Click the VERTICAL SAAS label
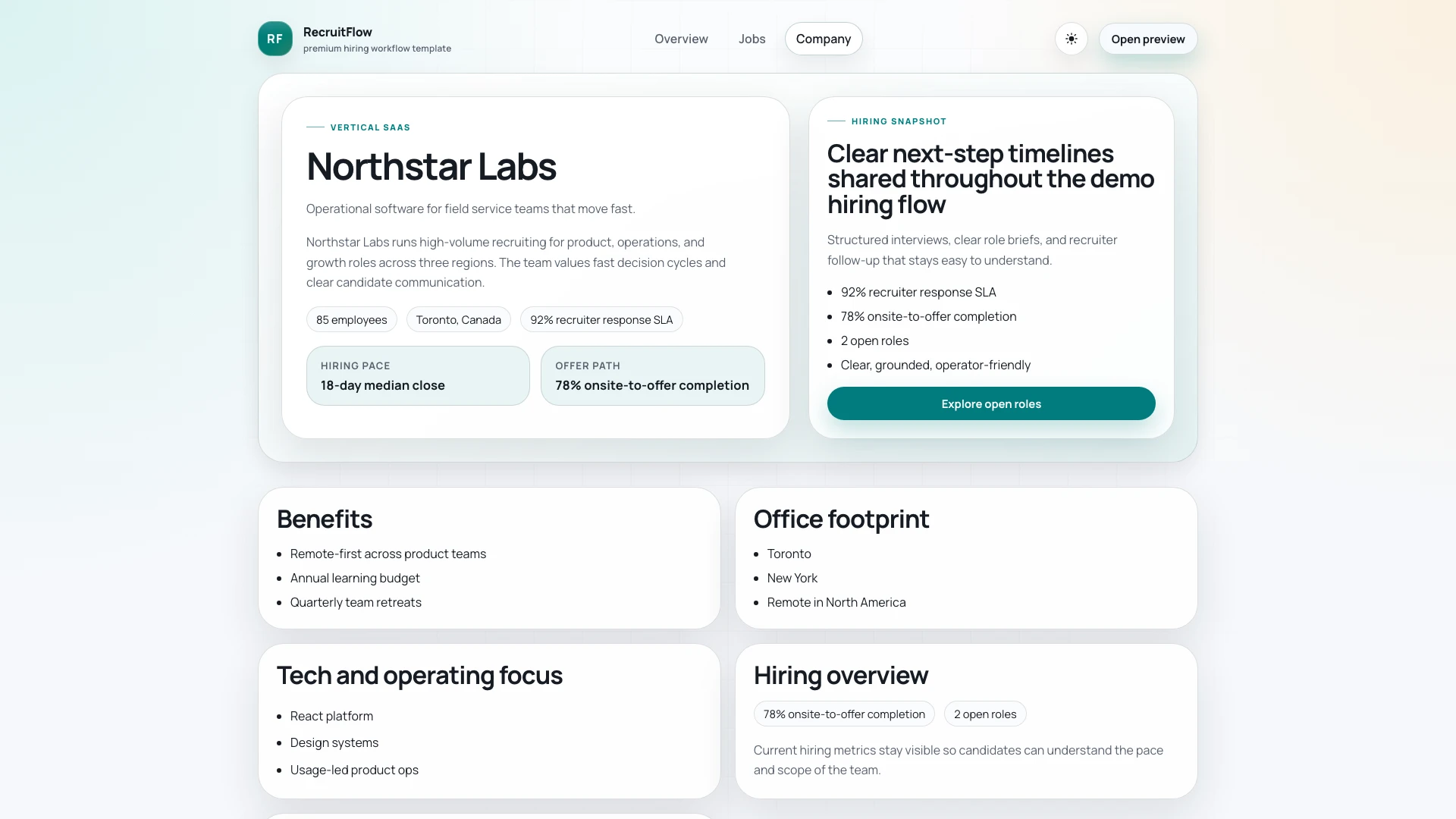Viewport: 1456px width, 819px height. pyautogui.click(x=370, y=127)
